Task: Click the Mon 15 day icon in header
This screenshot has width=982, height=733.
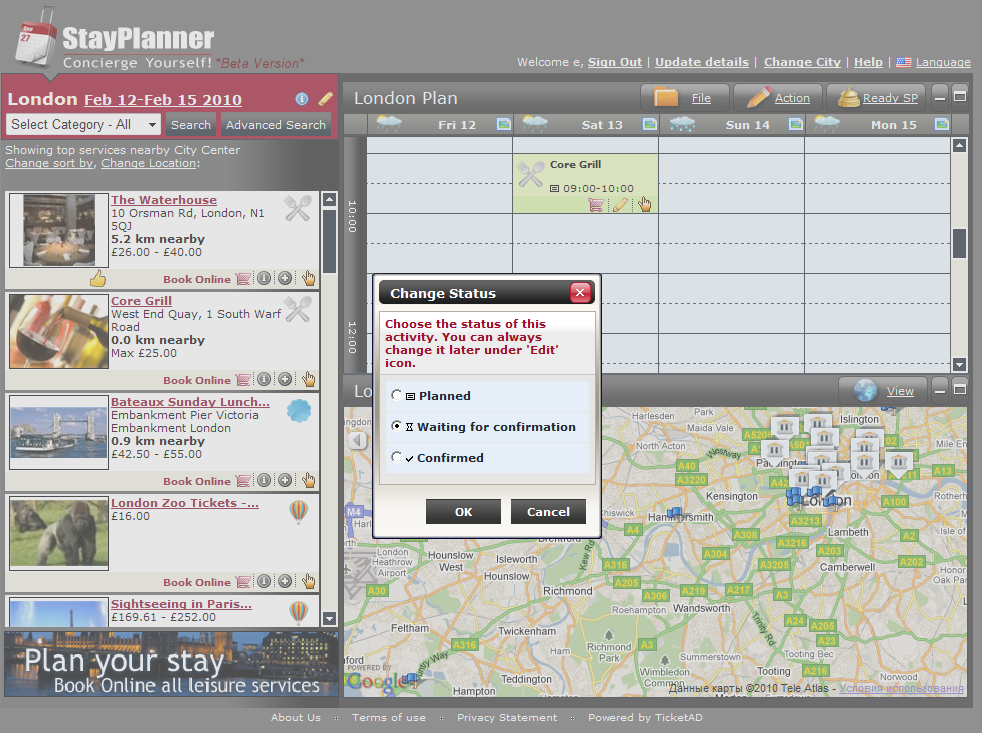Action: pyautogui.click(x=941, y=124)
